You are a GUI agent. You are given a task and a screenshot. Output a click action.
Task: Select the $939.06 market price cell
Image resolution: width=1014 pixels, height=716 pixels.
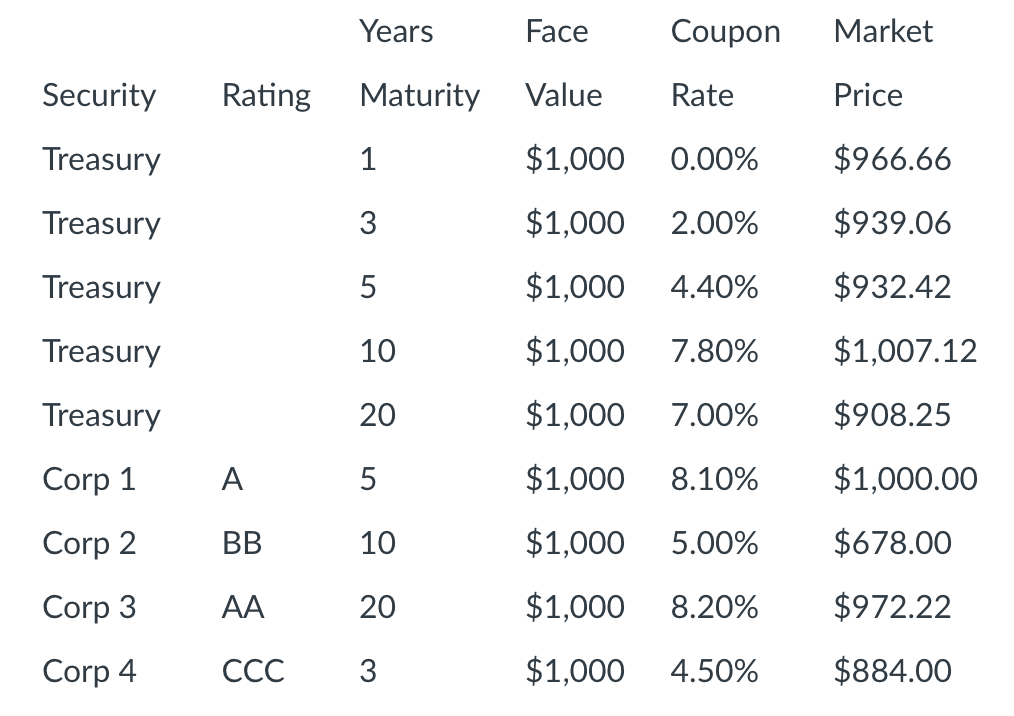point(892,223)
